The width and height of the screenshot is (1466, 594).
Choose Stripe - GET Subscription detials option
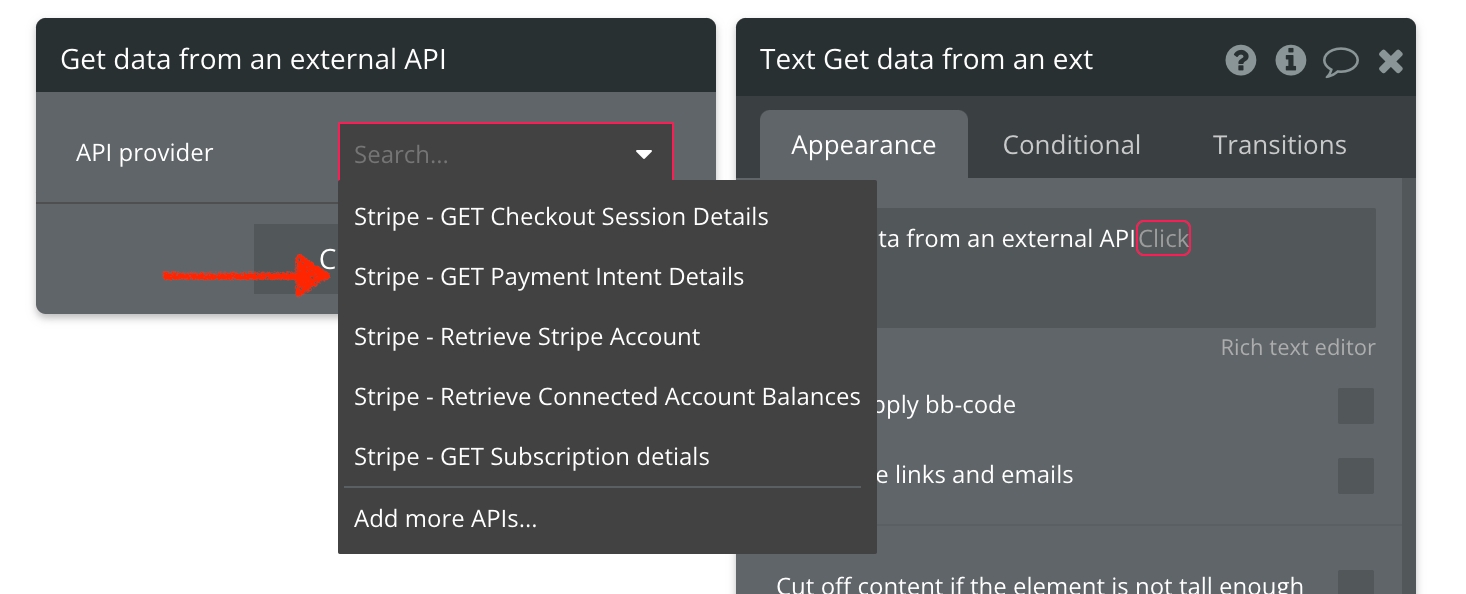[x=531, y=457]
